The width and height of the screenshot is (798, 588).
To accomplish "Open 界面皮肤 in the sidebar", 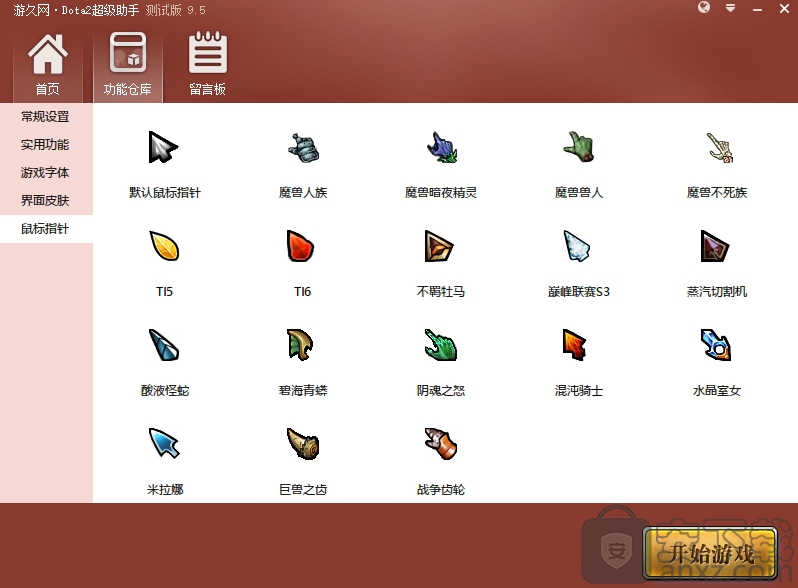I will (46, 201).
